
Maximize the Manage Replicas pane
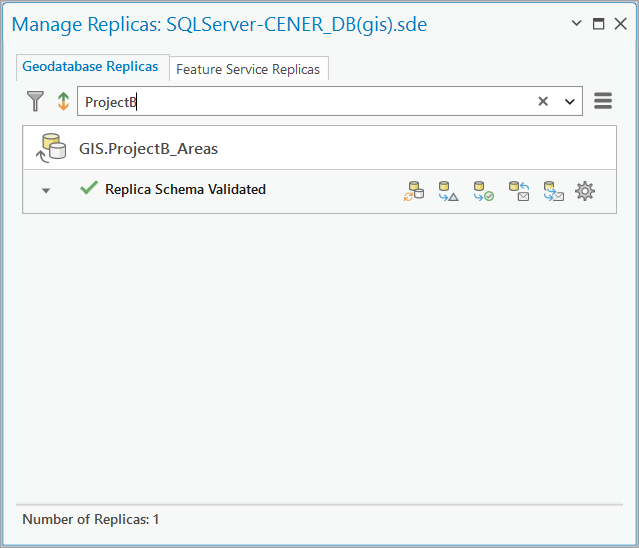coord(598,24)
